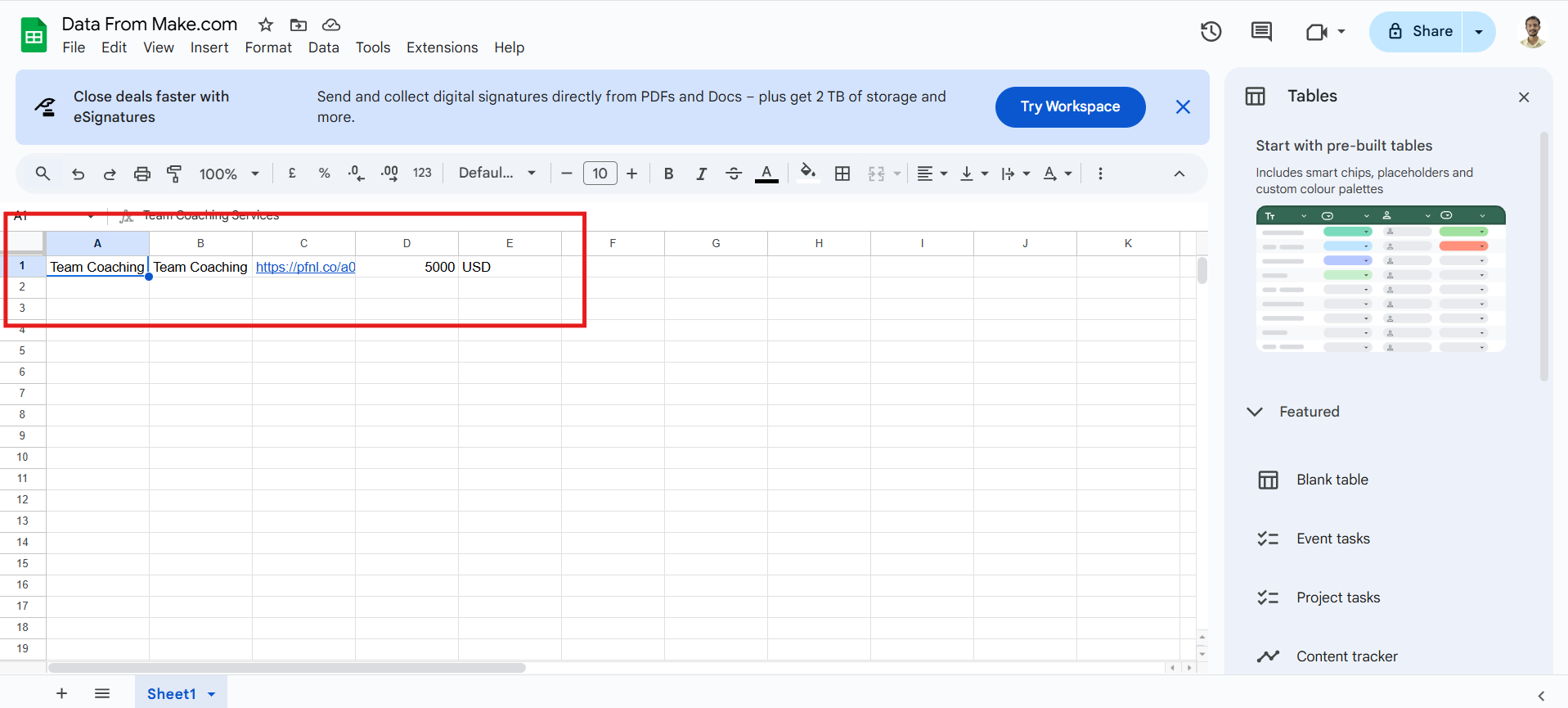Open the Extensions menu
This screenshot has width=1568, height=708.
pyautogui.click(x=443, y=47)
